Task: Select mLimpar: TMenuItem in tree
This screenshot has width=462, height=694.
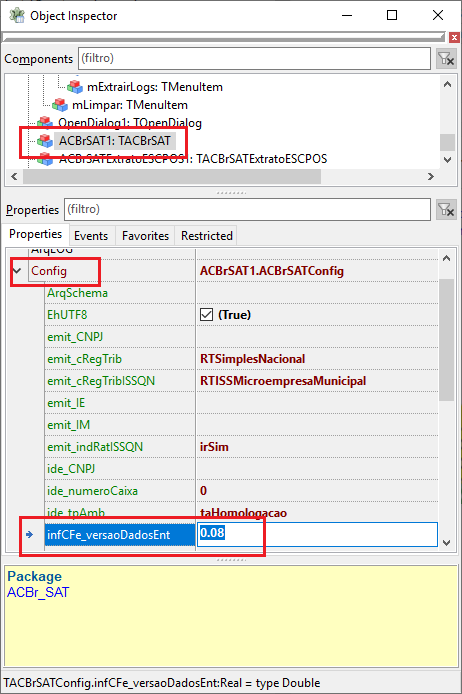Action: coord(130,105)
